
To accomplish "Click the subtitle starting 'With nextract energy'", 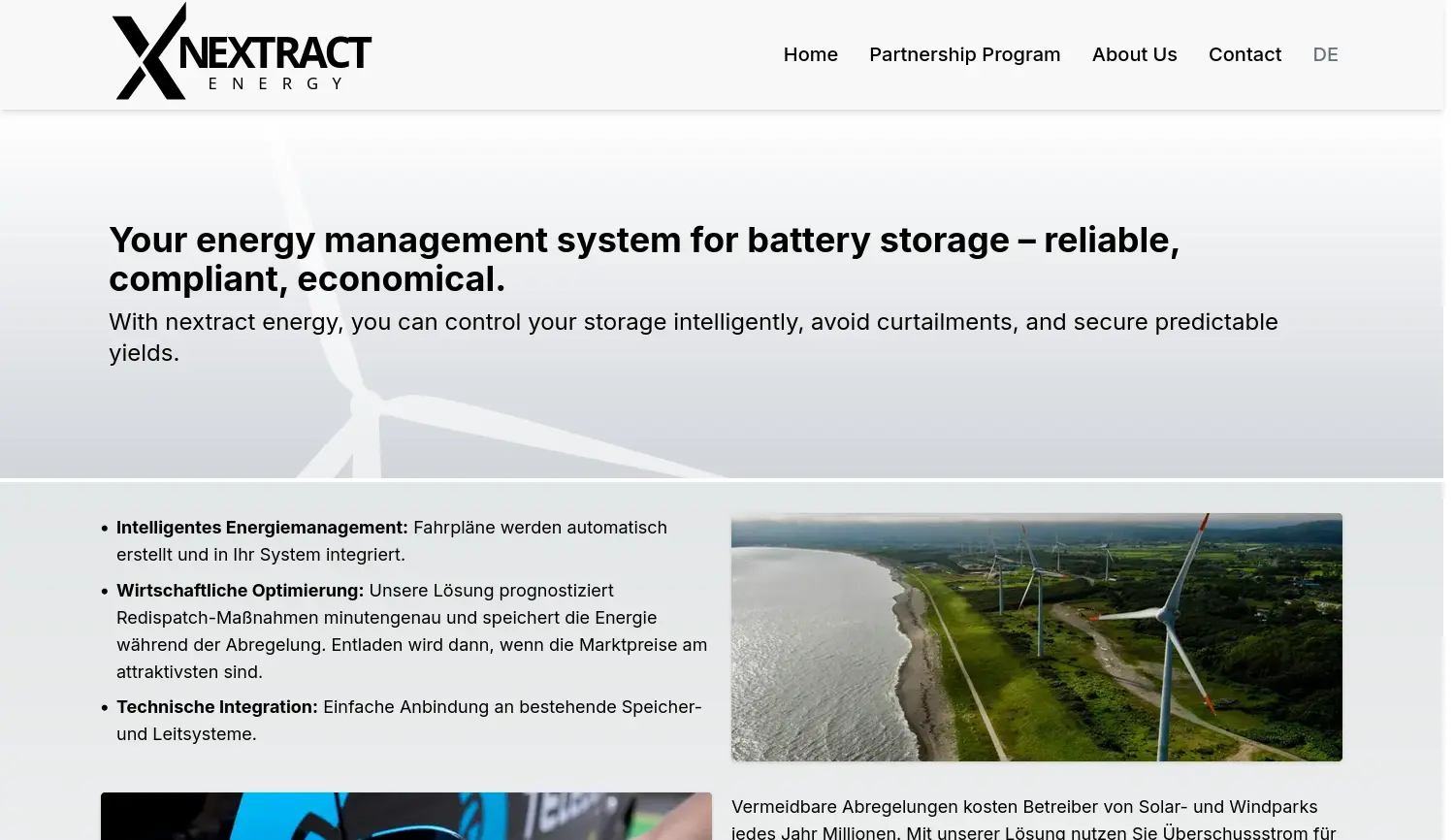I will [693, 337].
